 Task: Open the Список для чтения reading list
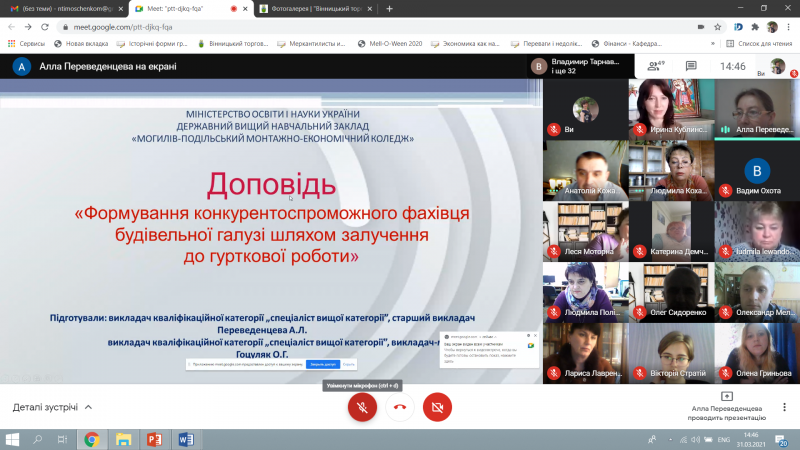tap(759, 44)
